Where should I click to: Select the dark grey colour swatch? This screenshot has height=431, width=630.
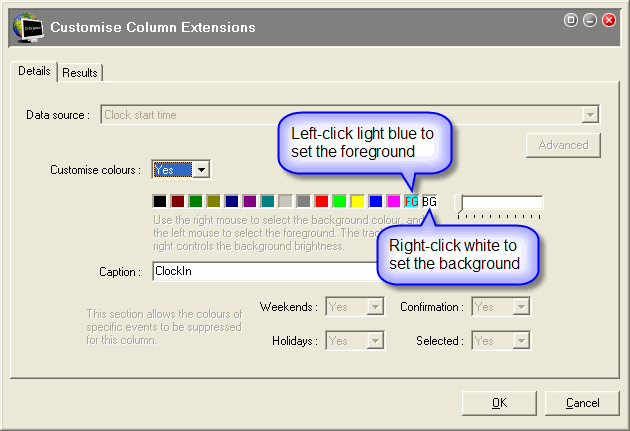click(x=304, y=201)
